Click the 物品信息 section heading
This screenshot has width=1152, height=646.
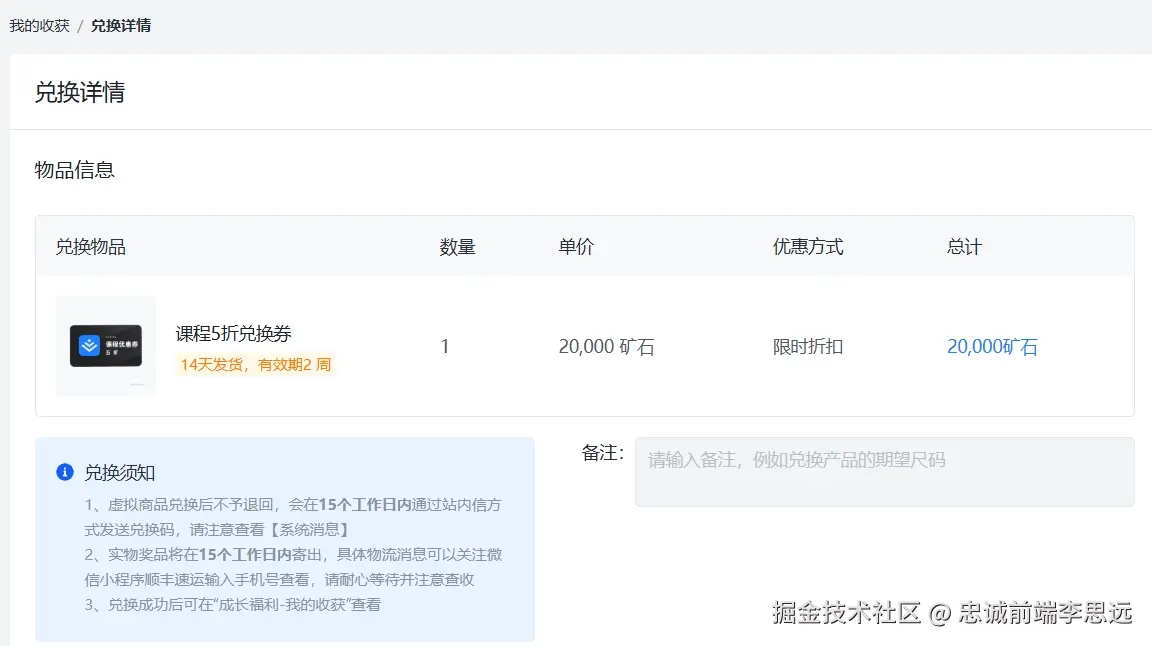[74, 170]
